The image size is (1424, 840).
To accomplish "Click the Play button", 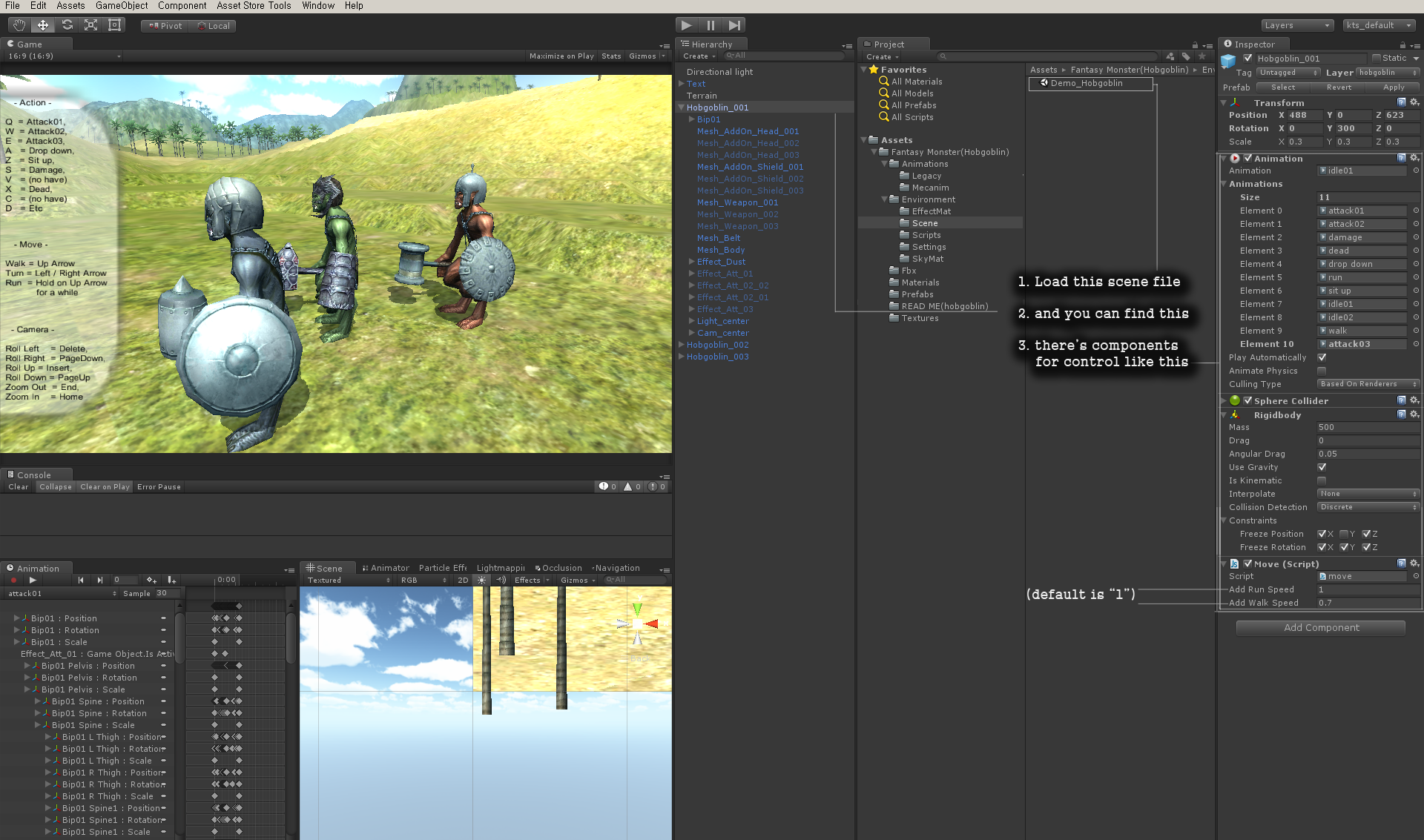I will tap(687, 25).
